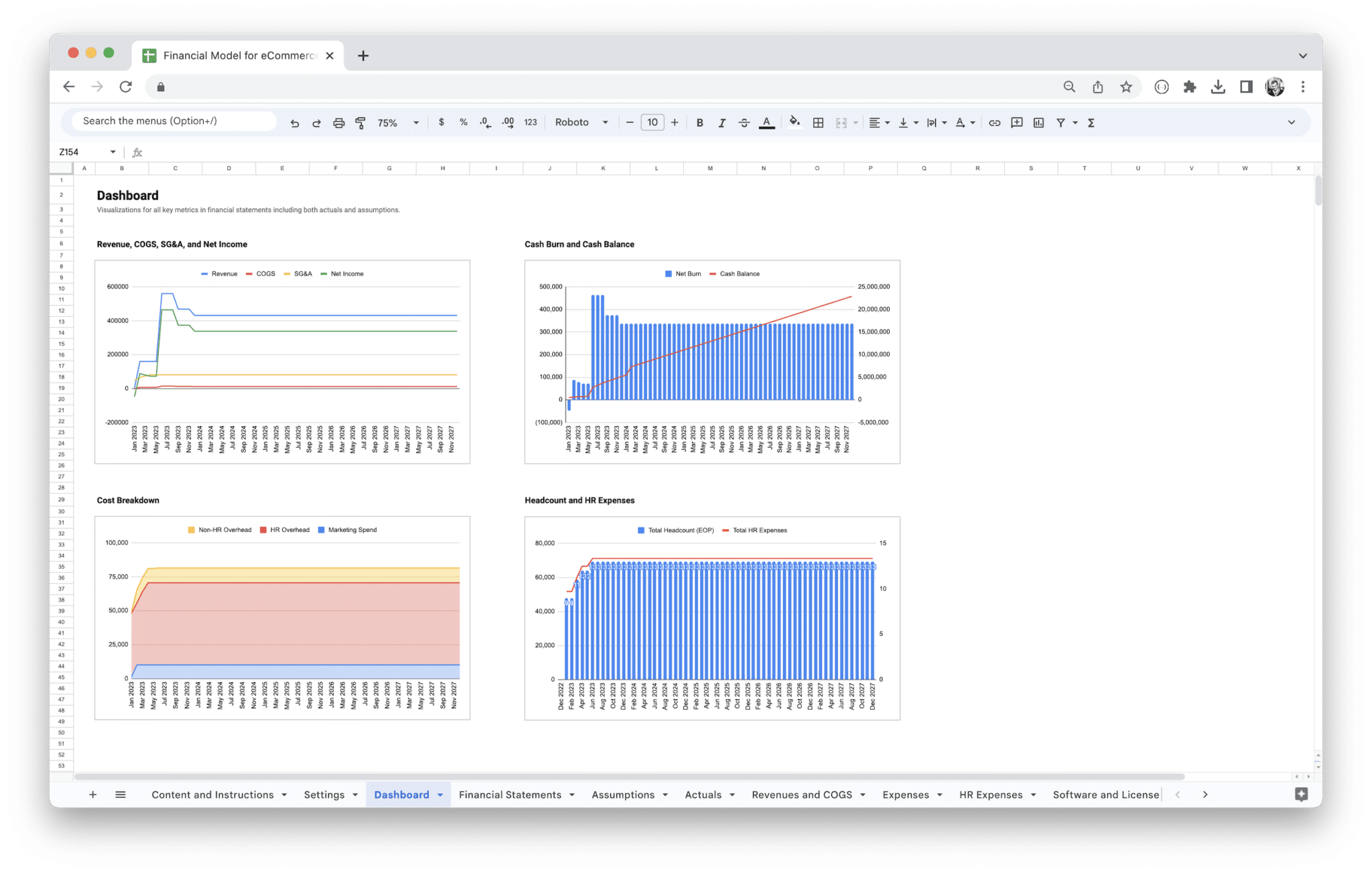Open the Roboto font dropdown

coord(581,122)
